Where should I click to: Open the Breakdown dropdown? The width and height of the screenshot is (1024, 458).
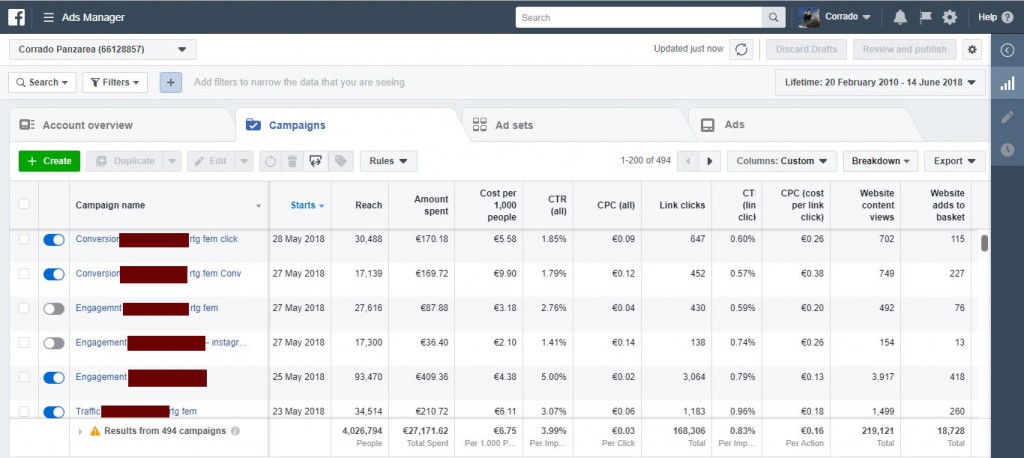880,161
